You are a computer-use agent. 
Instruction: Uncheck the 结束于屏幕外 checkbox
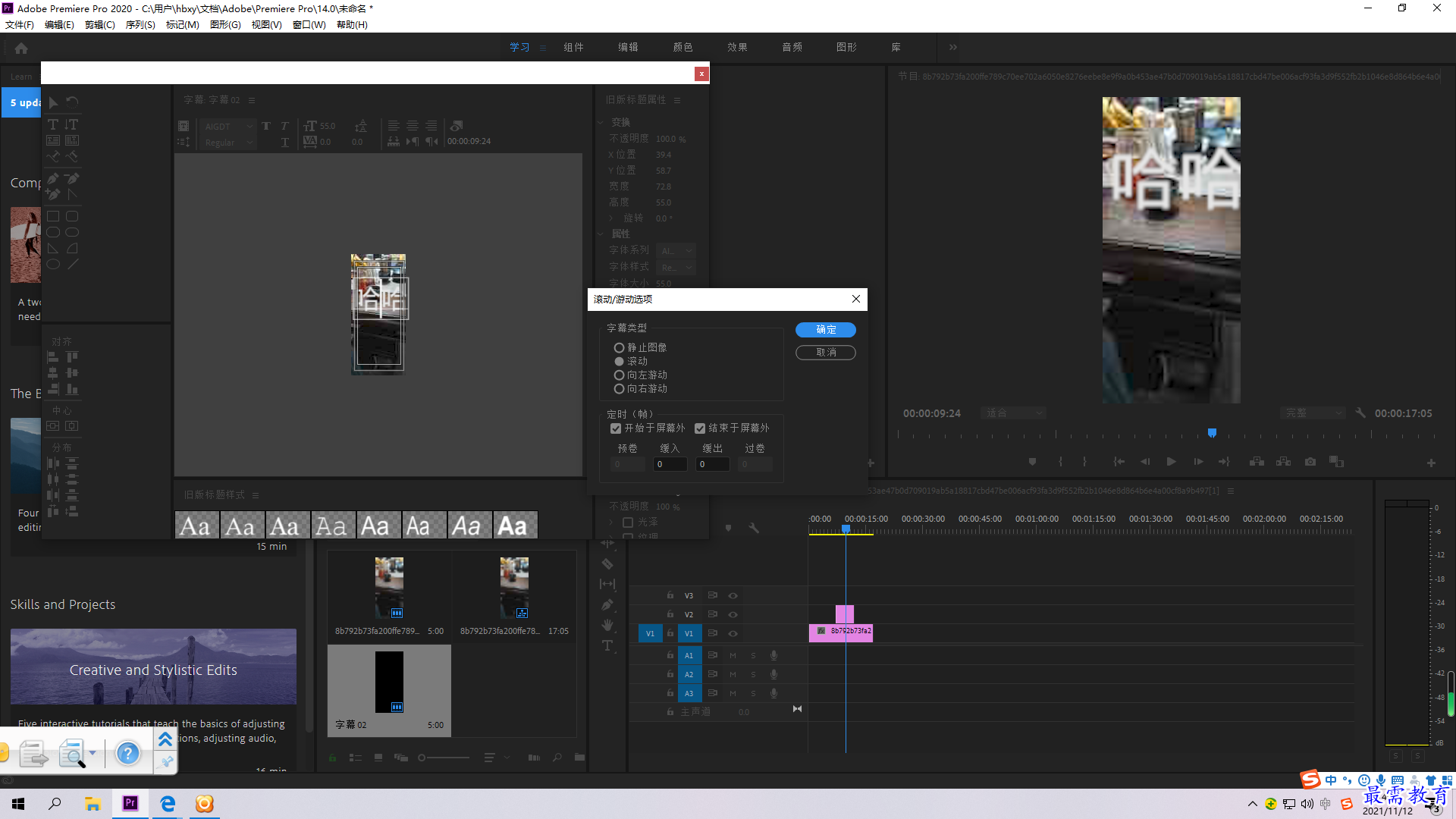700,428
